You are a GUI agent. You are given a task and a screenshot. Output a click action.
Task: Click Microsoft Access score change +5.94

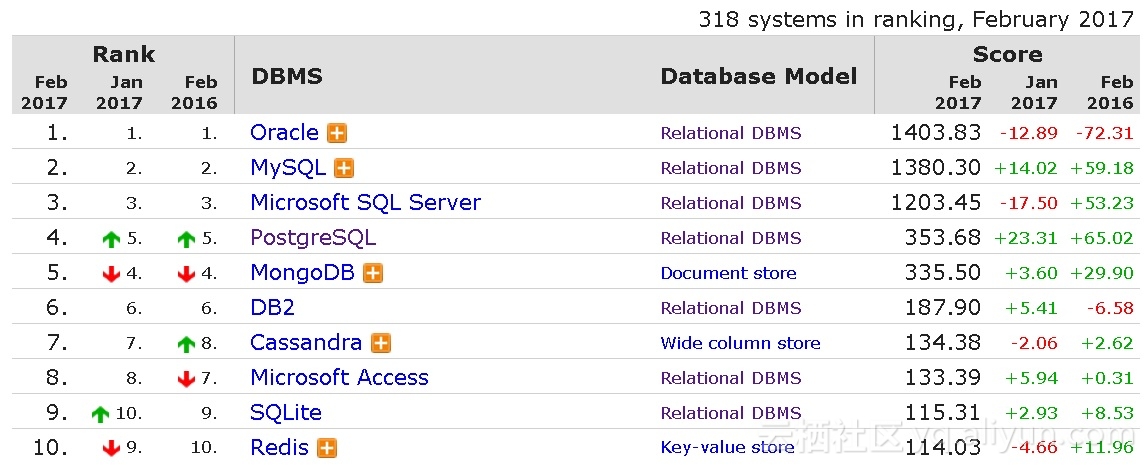point(1031,378)
